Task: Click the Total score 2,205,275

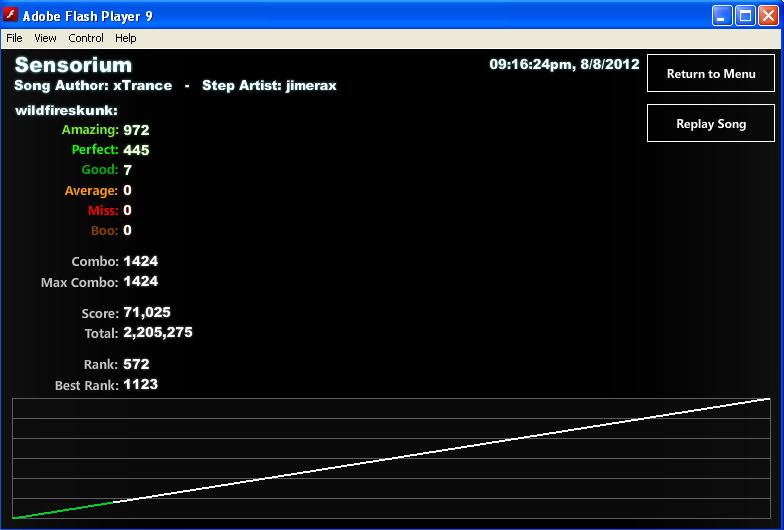Action: coord(158,332)
